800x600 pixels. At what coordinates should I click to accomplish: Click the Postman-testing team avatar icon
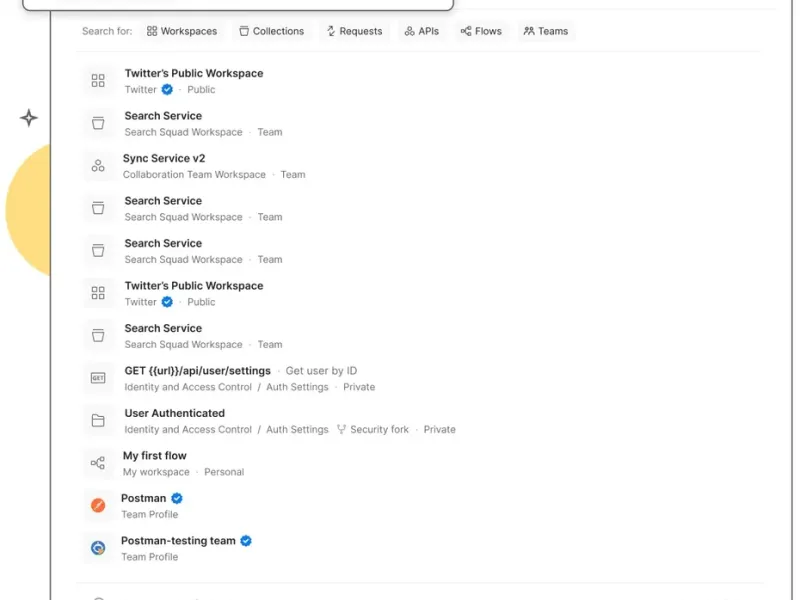pos(98,548)
